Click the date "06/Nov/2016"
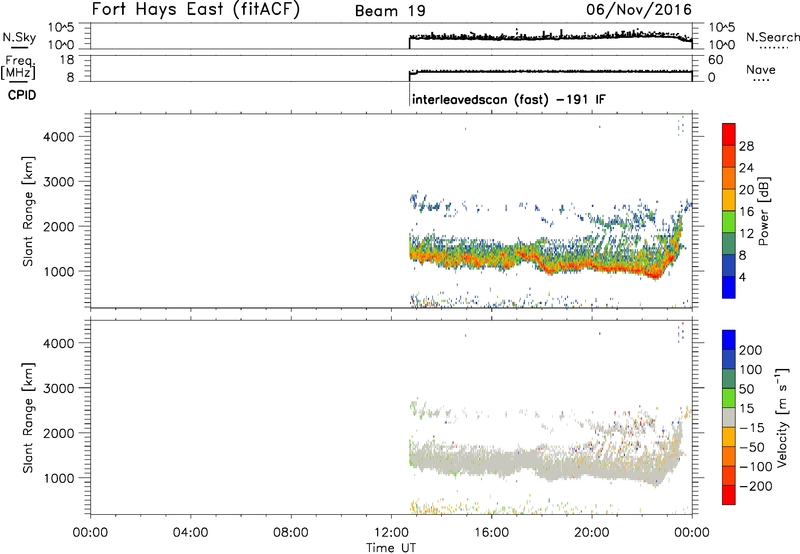 (639, 10)
